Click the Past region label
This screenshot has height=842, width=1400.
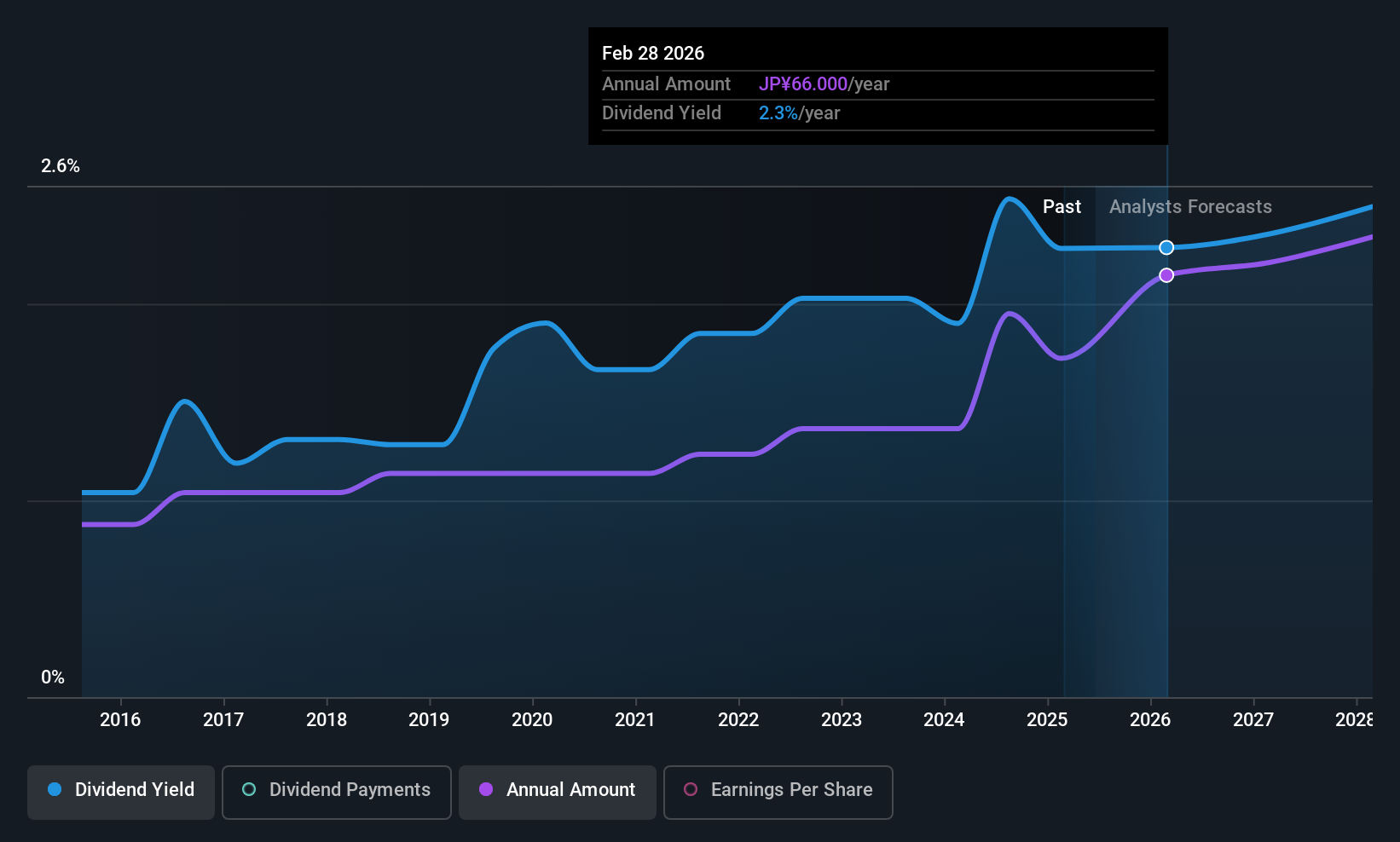pos(1062,207)
